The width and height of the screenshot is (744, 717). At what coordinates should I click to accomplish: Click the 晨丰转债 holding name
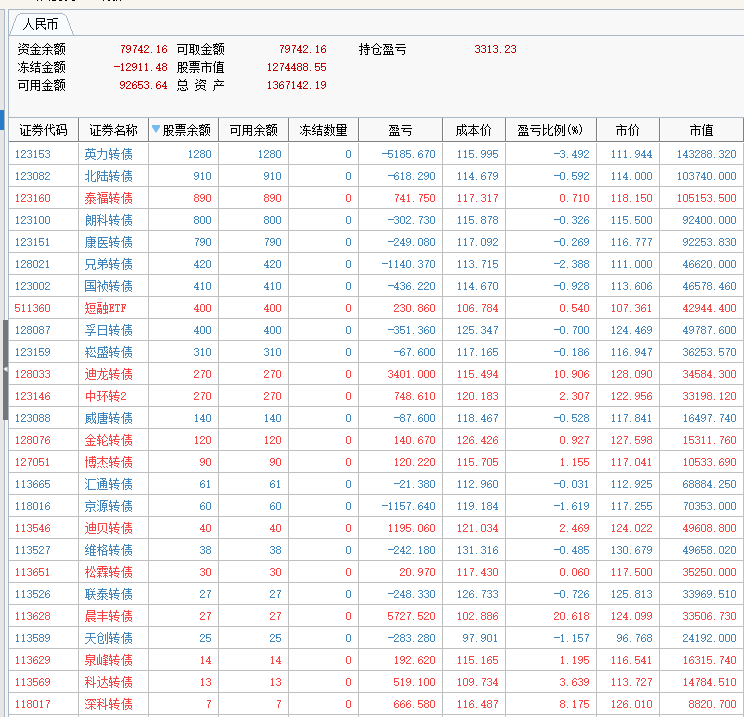pyautogui.click(x=108, y=616)
